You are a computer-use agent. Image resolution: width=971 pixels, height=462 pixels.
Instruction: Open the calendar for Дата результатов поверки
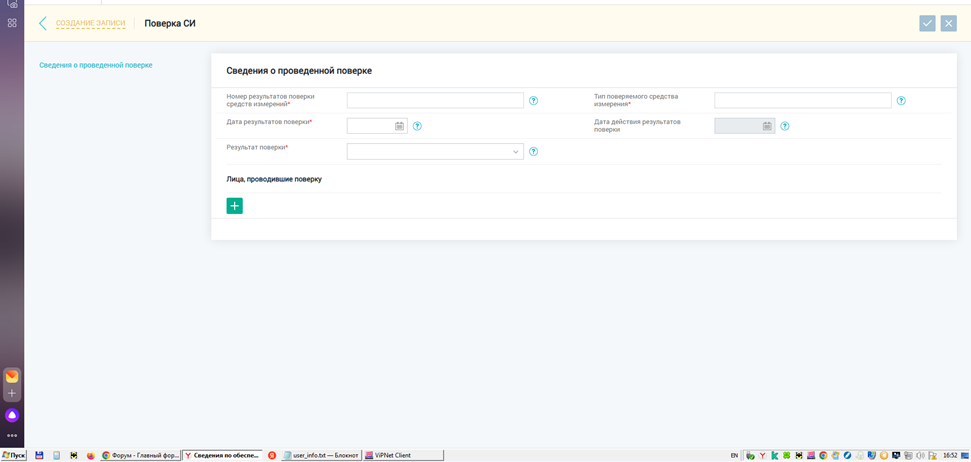tap(399, 126)
